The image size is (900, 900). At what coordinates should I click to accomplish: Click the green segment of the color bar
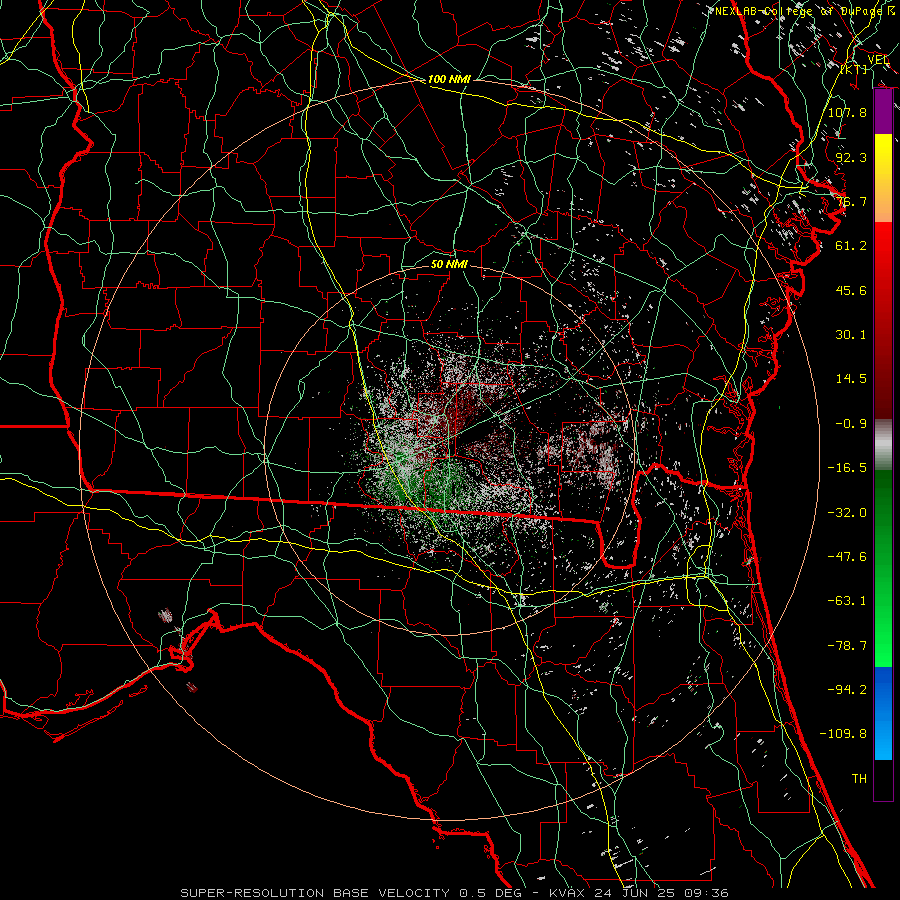tap(883, 568)
